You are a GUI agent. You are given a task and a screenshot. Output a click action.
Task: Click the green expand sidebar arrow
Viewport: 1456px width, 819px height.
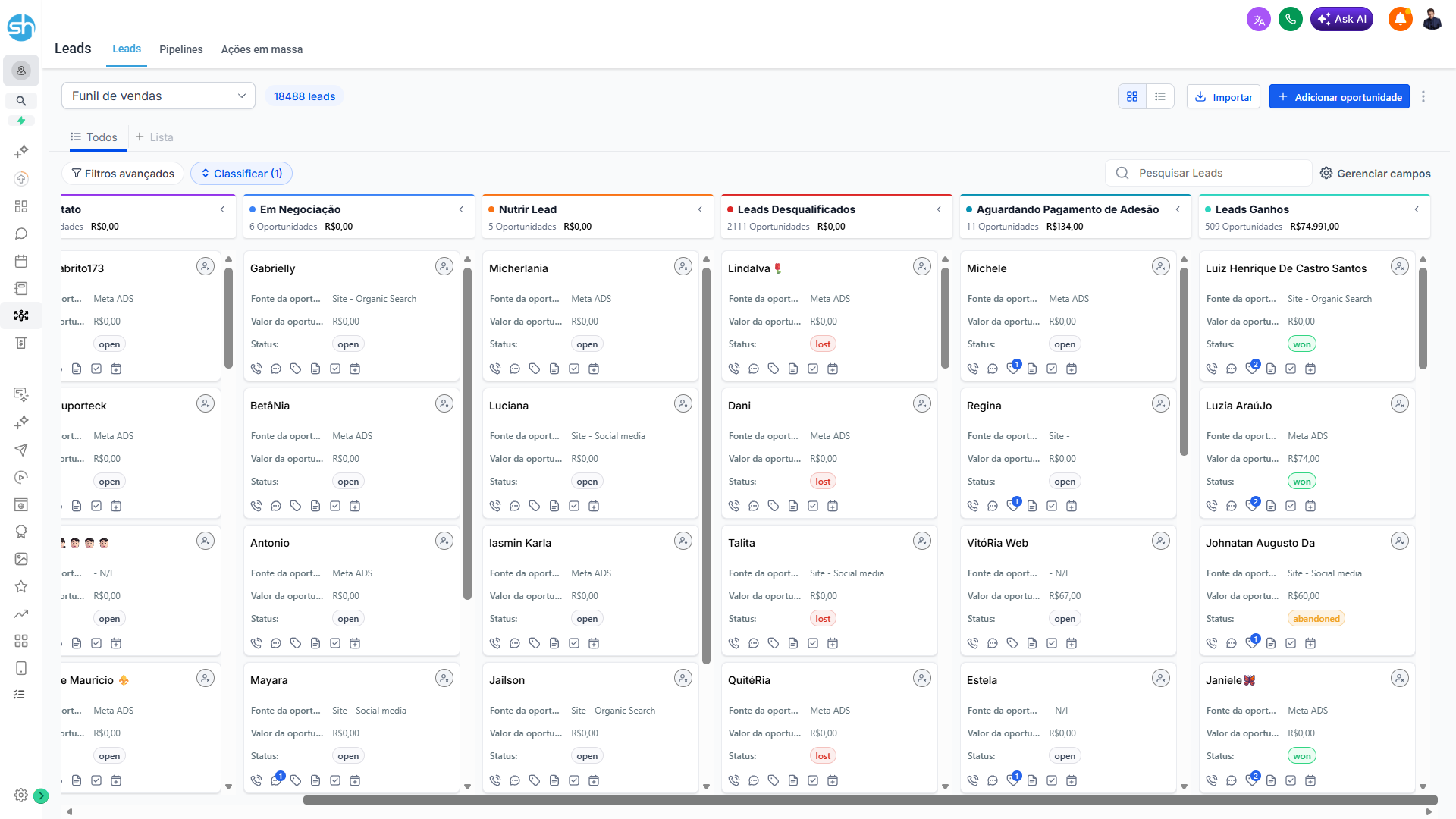[x=42, y=796]
